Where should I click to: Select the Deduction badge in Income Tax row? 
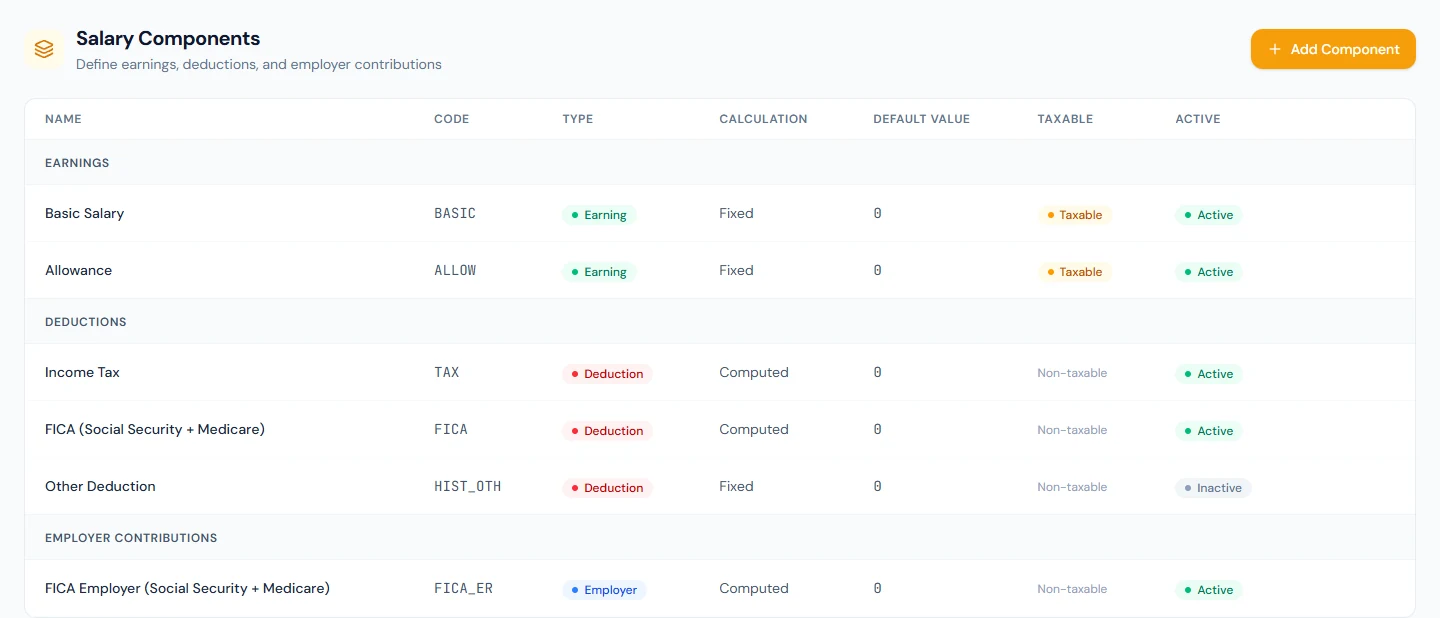[607, 374]
